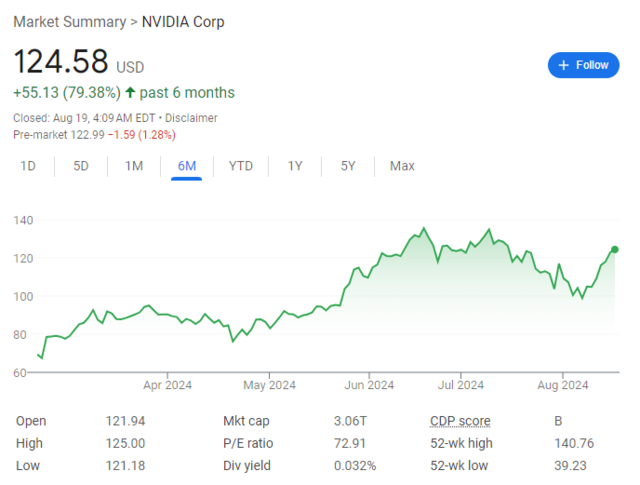Switch chart to YTD
This screenshot has width=640, height=485.
[x=240, y=166]
